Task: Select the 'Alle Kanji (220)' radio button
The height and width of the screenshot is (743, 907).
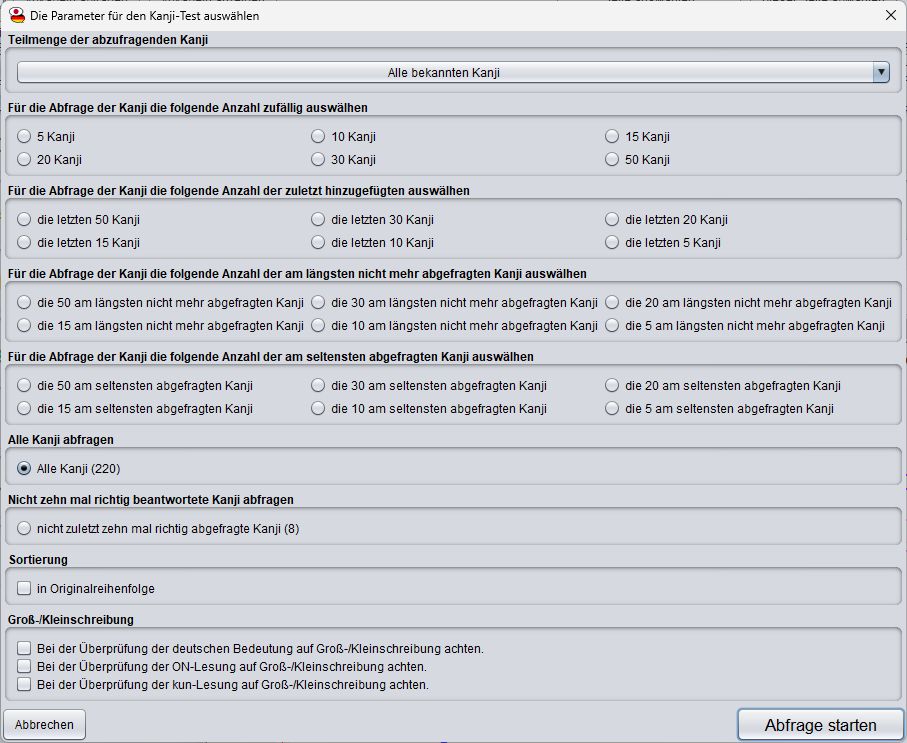Action: tap(25, 468)
